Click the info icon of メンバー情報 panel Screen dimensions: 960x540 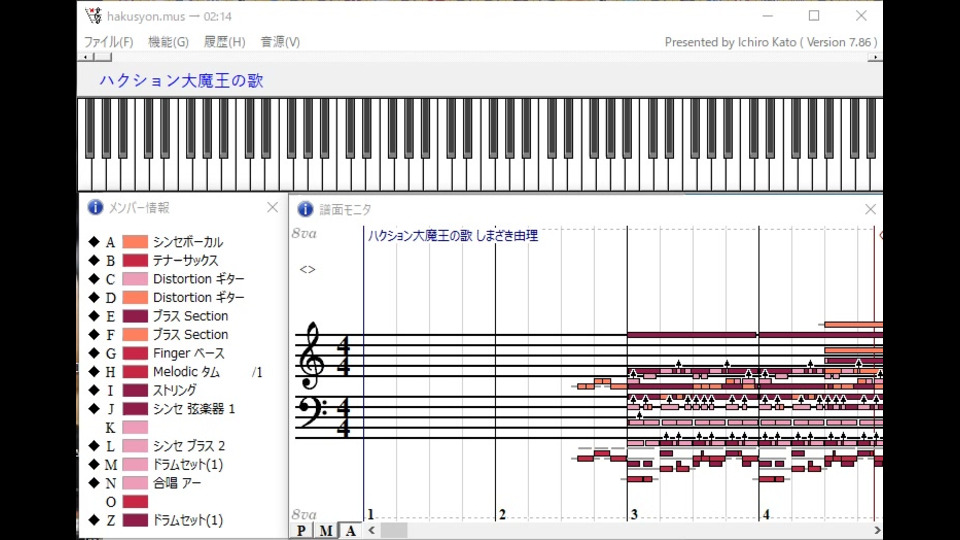(x=95, y=208)
